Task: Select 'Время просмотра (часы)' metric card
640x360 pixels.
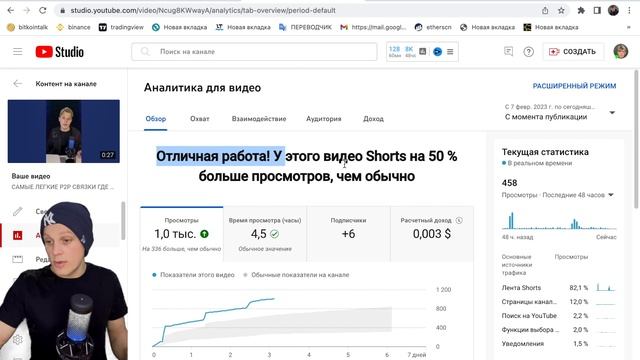Action: tap(265, 234)
